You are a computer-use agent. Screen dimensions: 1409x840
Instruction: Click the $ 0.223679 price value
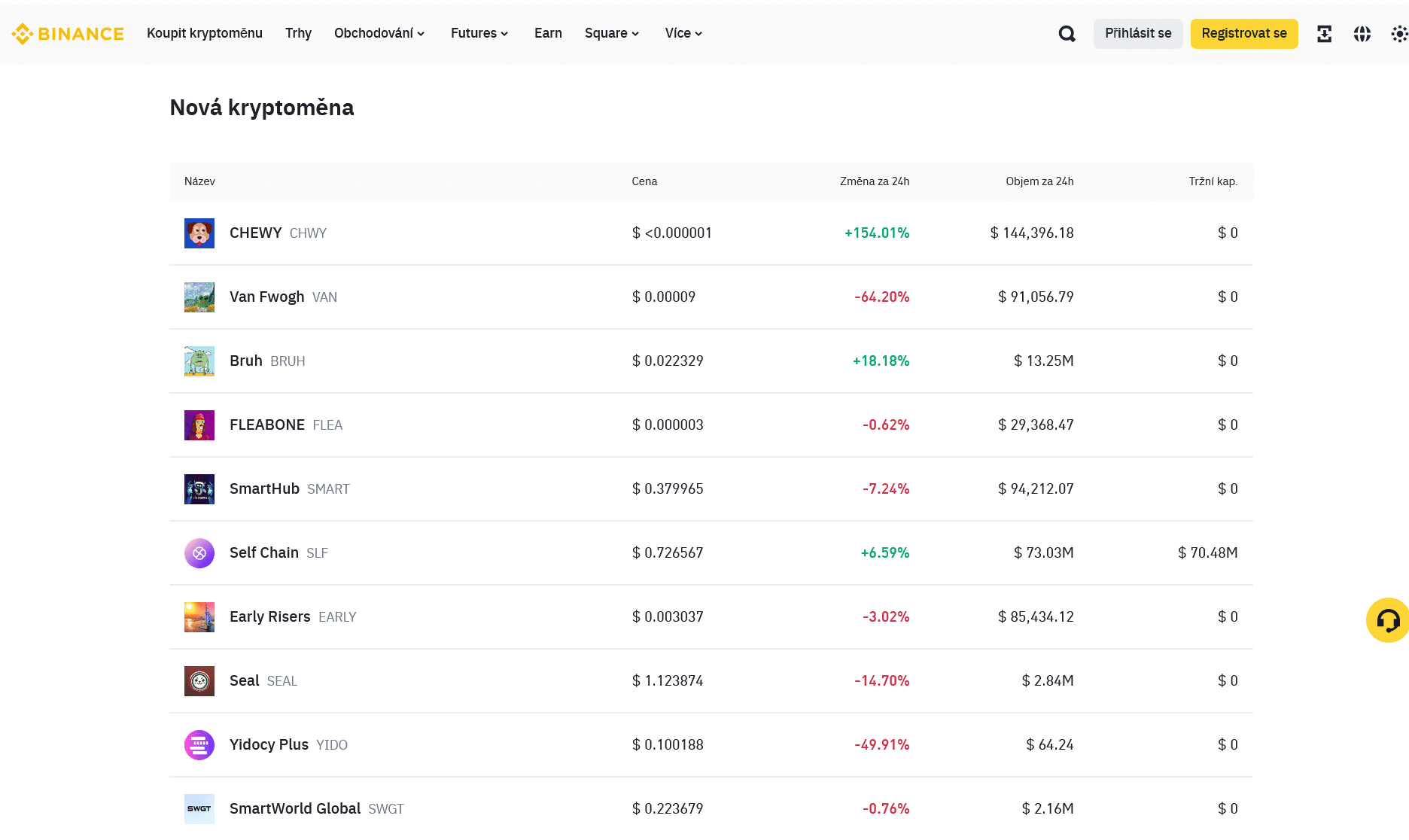(x=668, y=809)
